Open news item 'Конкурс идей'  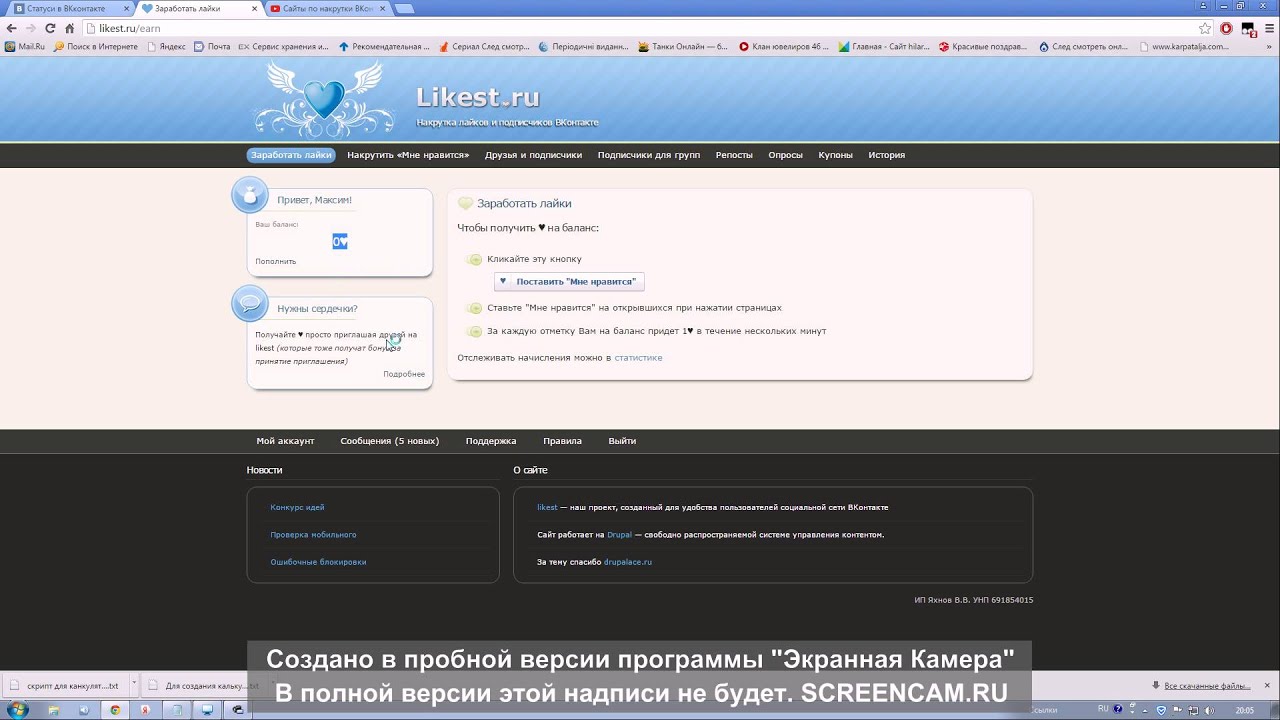click(x=297, y=507)
